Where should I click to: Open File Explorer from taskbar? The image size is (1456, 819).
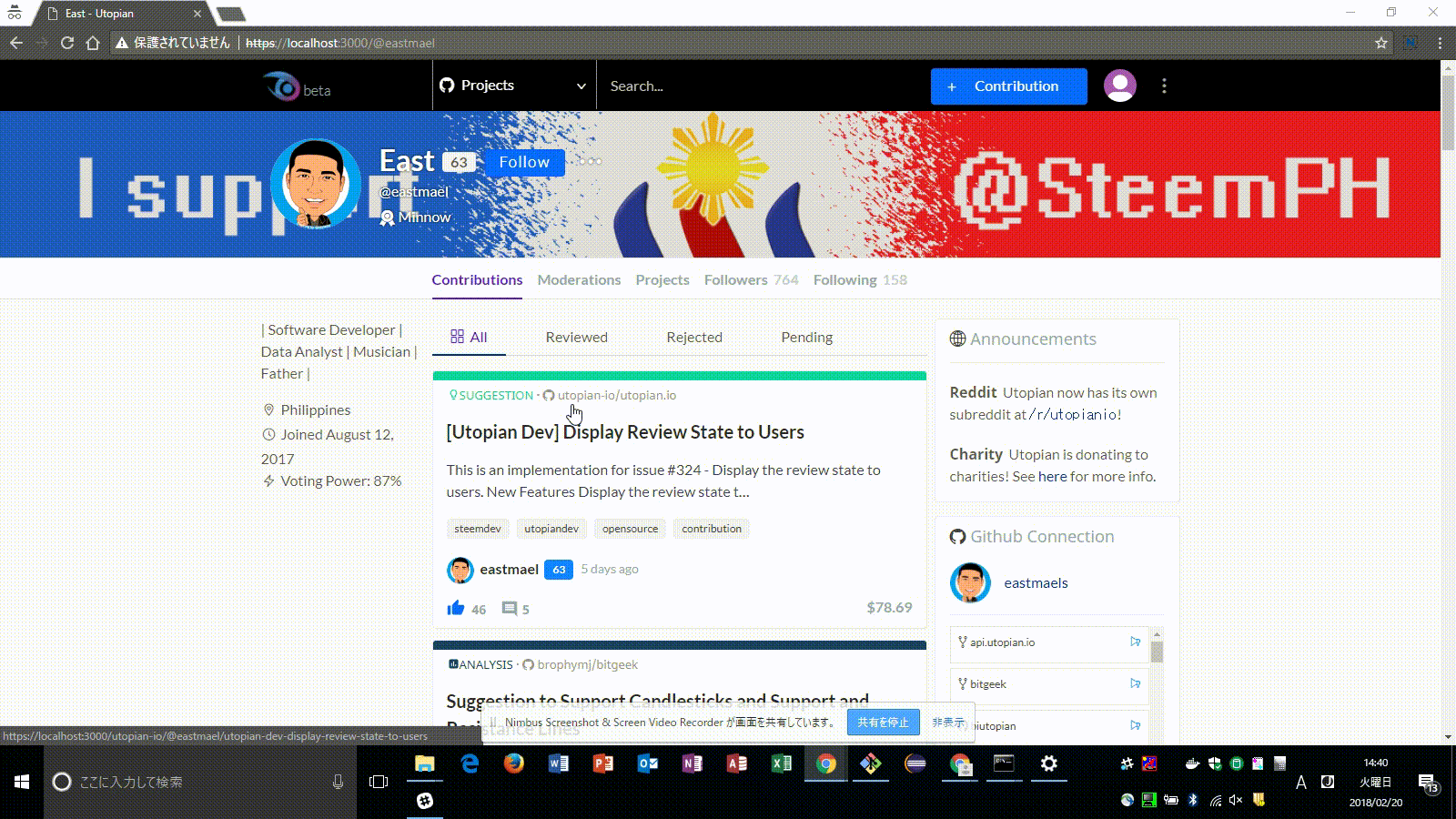point(425,764)
